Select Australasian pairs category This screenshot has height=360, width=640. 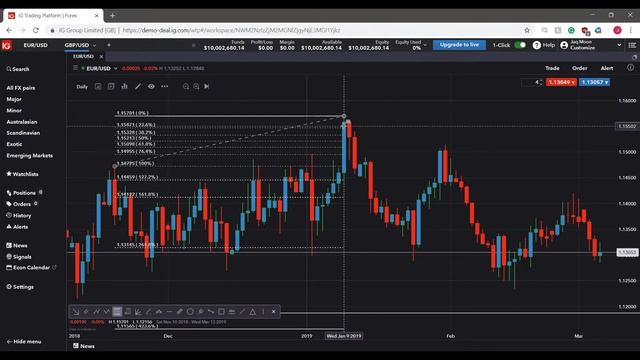(x=22, y=122)
